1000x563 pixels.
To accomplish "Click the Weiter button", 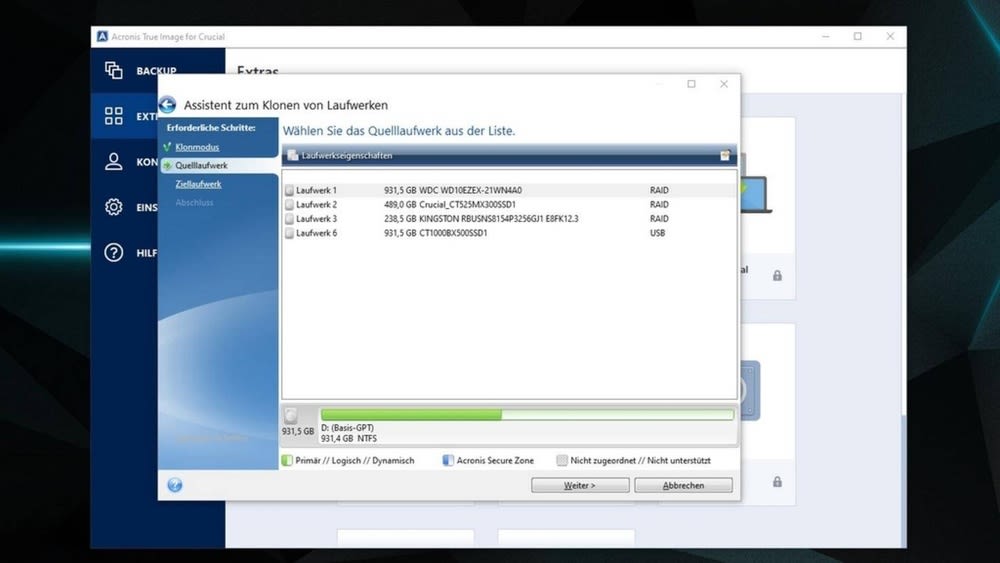I will tap(580, 485).
